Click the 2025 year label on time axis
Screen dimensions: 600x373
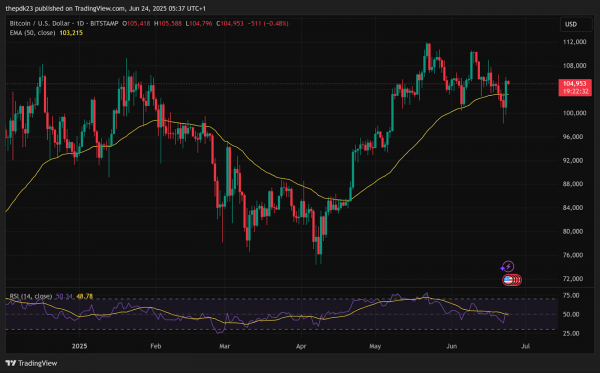[79, 346]
